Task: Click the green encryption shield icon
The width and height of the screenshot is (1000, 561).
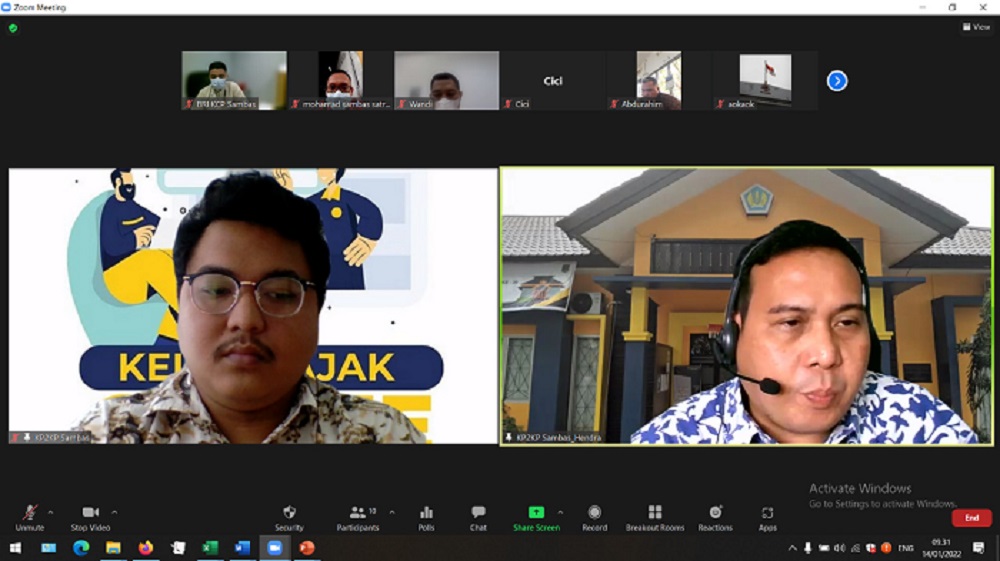Action: coord(13,28)
